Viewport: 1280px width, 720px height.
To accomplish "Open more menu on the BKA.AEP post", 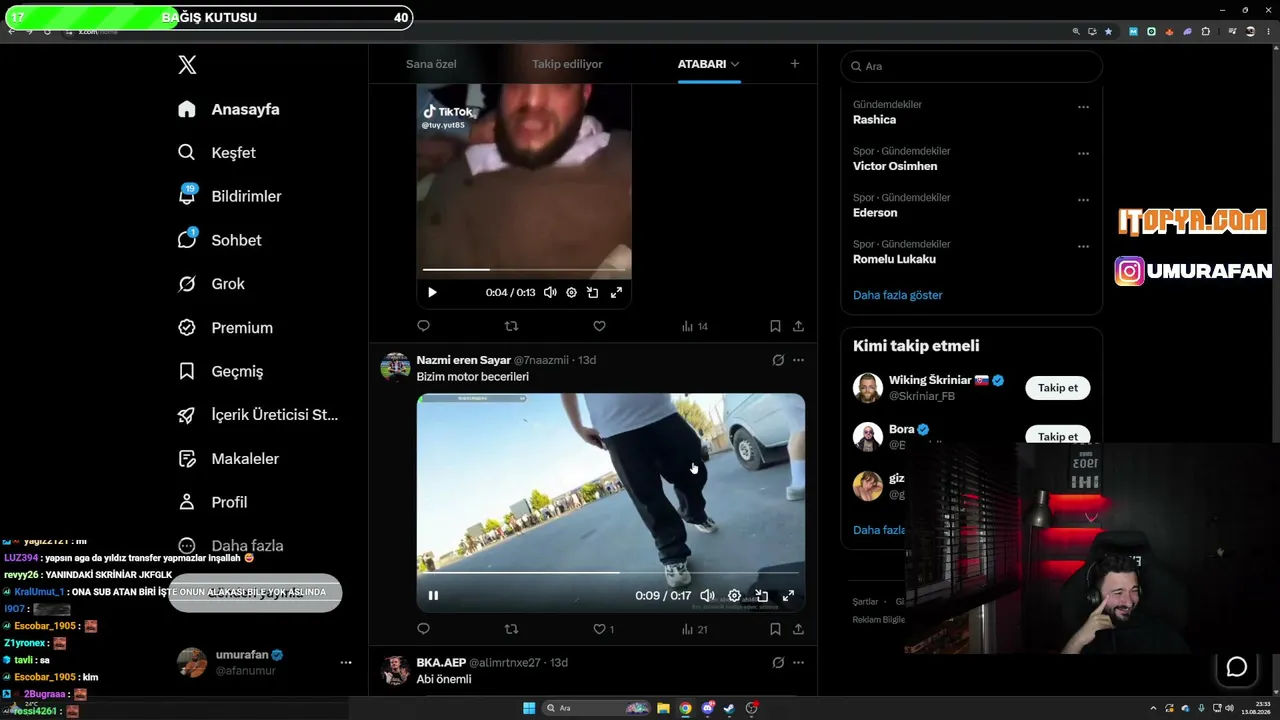I will pyautogui.click(x=798, y=662).
